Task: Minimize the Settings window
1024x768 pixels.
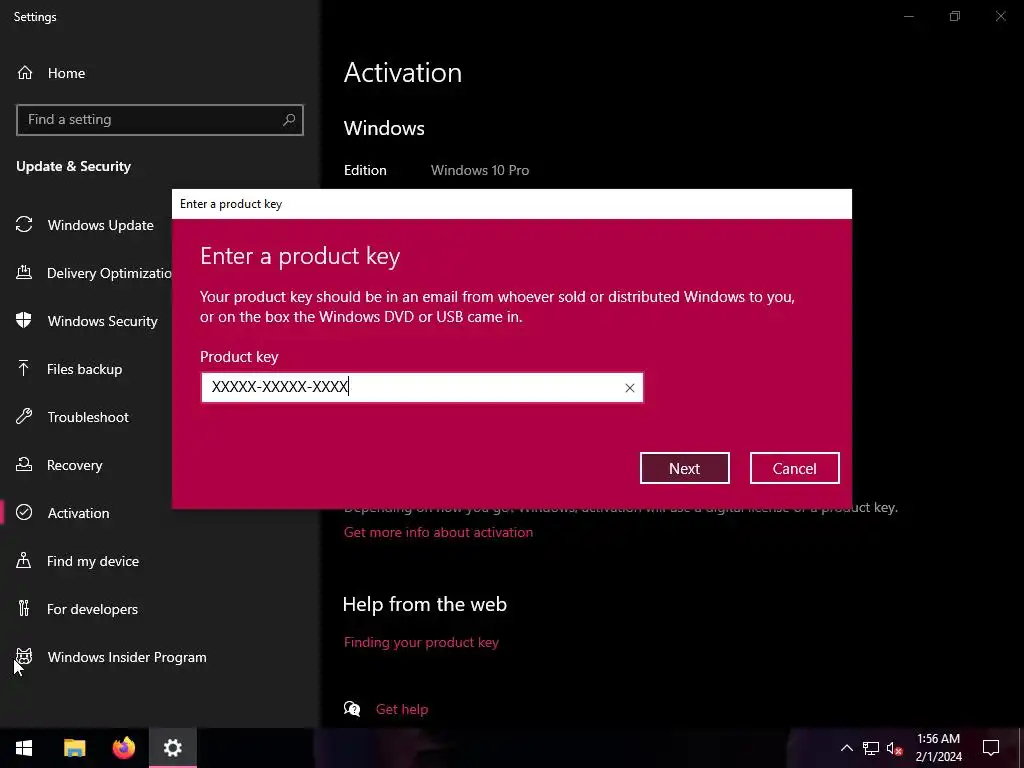Action: 908,16
